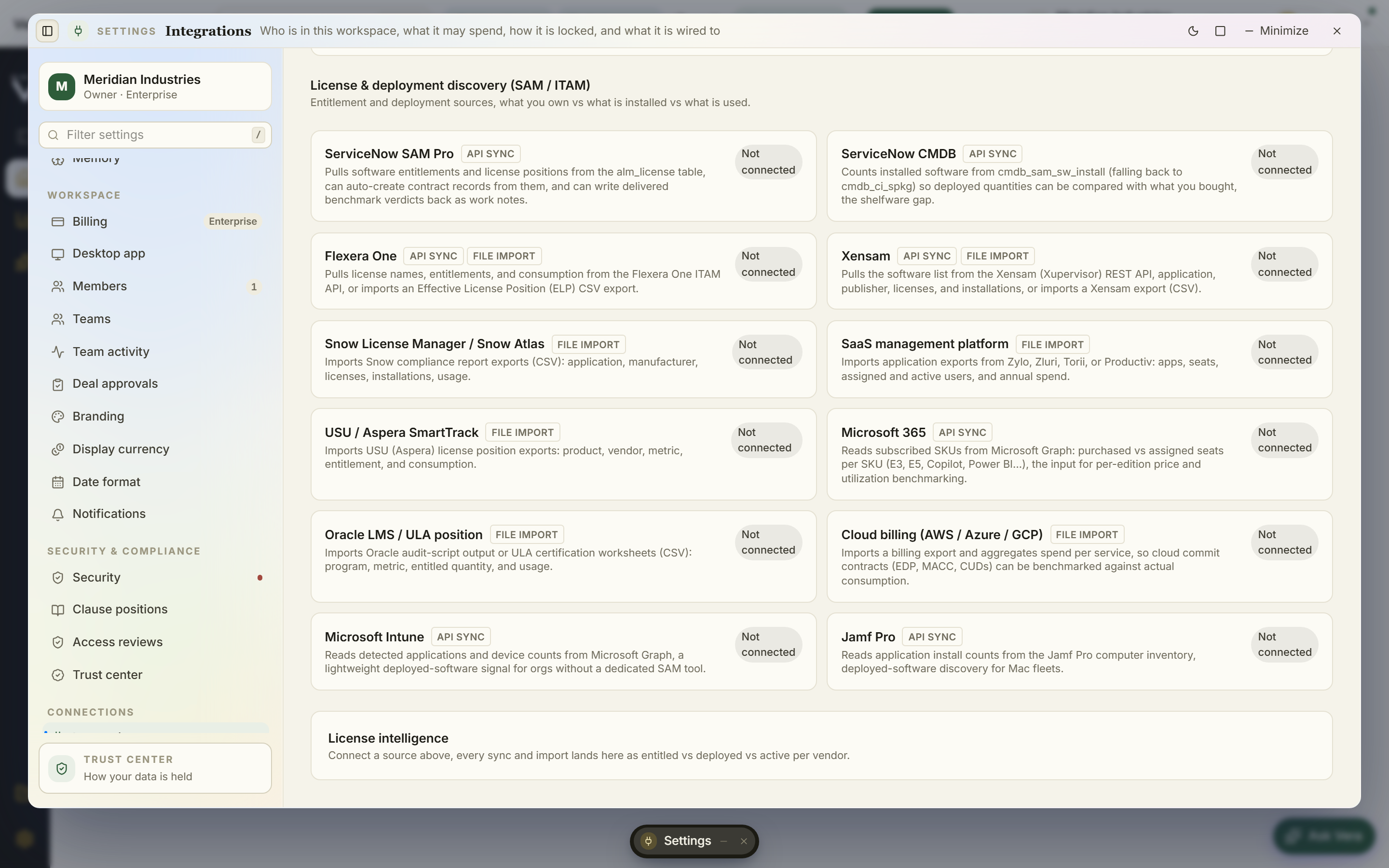The width and height of the screenshot is (1389, 868).
Task: Click Not connected on Microsoft Intune
Action: [x=768, y=645]
